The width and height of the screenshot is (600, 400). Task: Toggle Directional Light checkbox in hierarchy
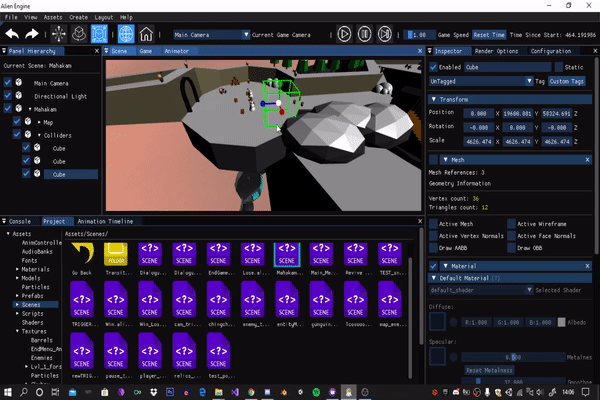pyautogui.click(x=8, y=95)
